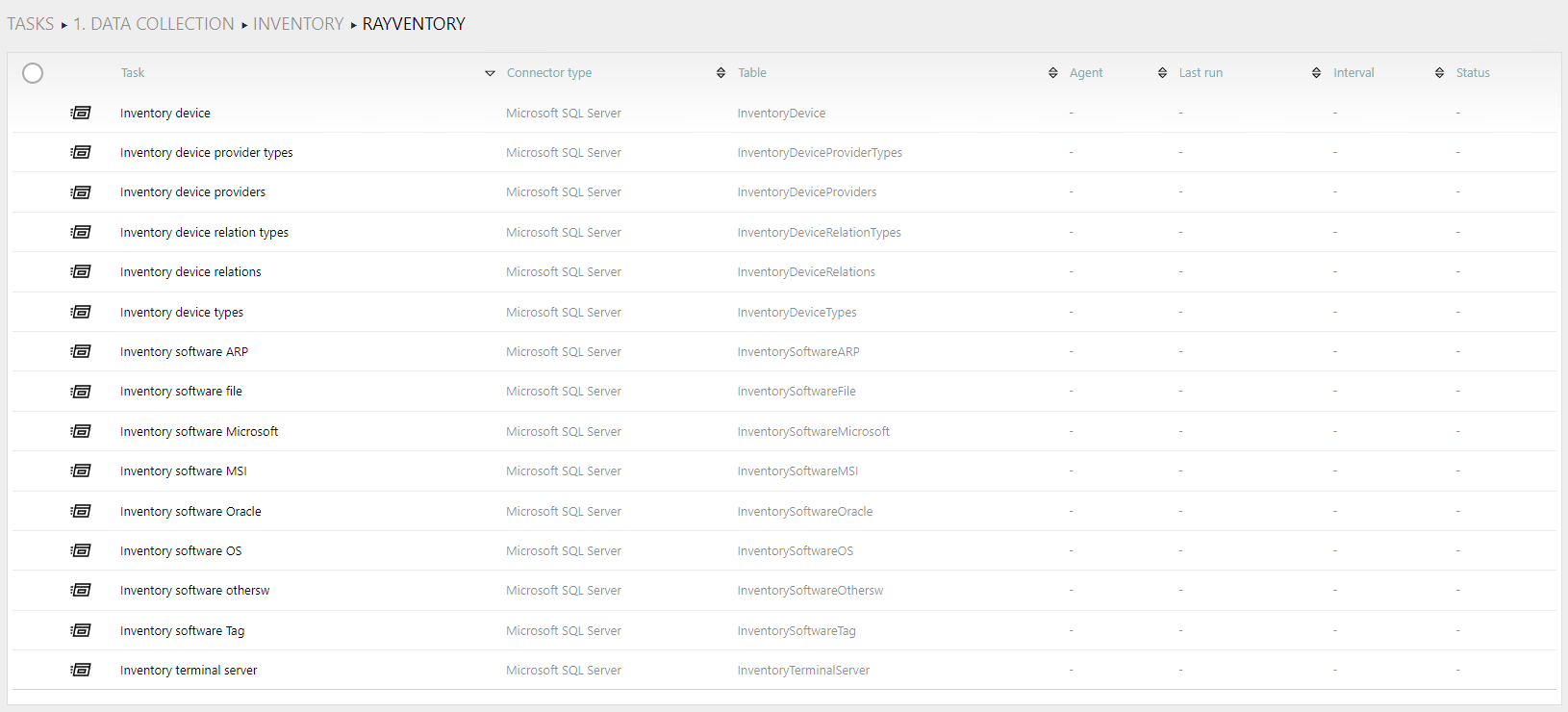Viewport: 1568px width, 712px height.
Task: Click the InventorySoftwareARP table cell
Action: tap(798, 351)
